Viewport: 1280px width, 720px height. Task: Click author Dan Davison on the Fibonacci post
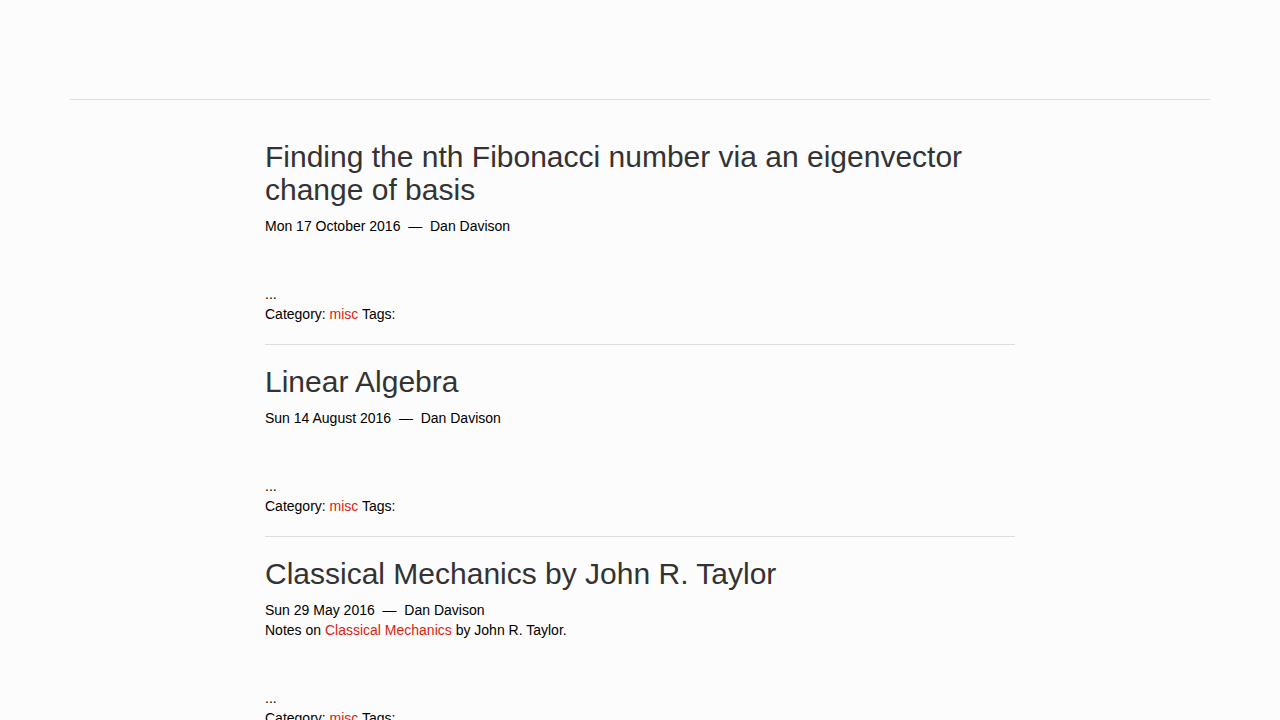click(470, 226)
